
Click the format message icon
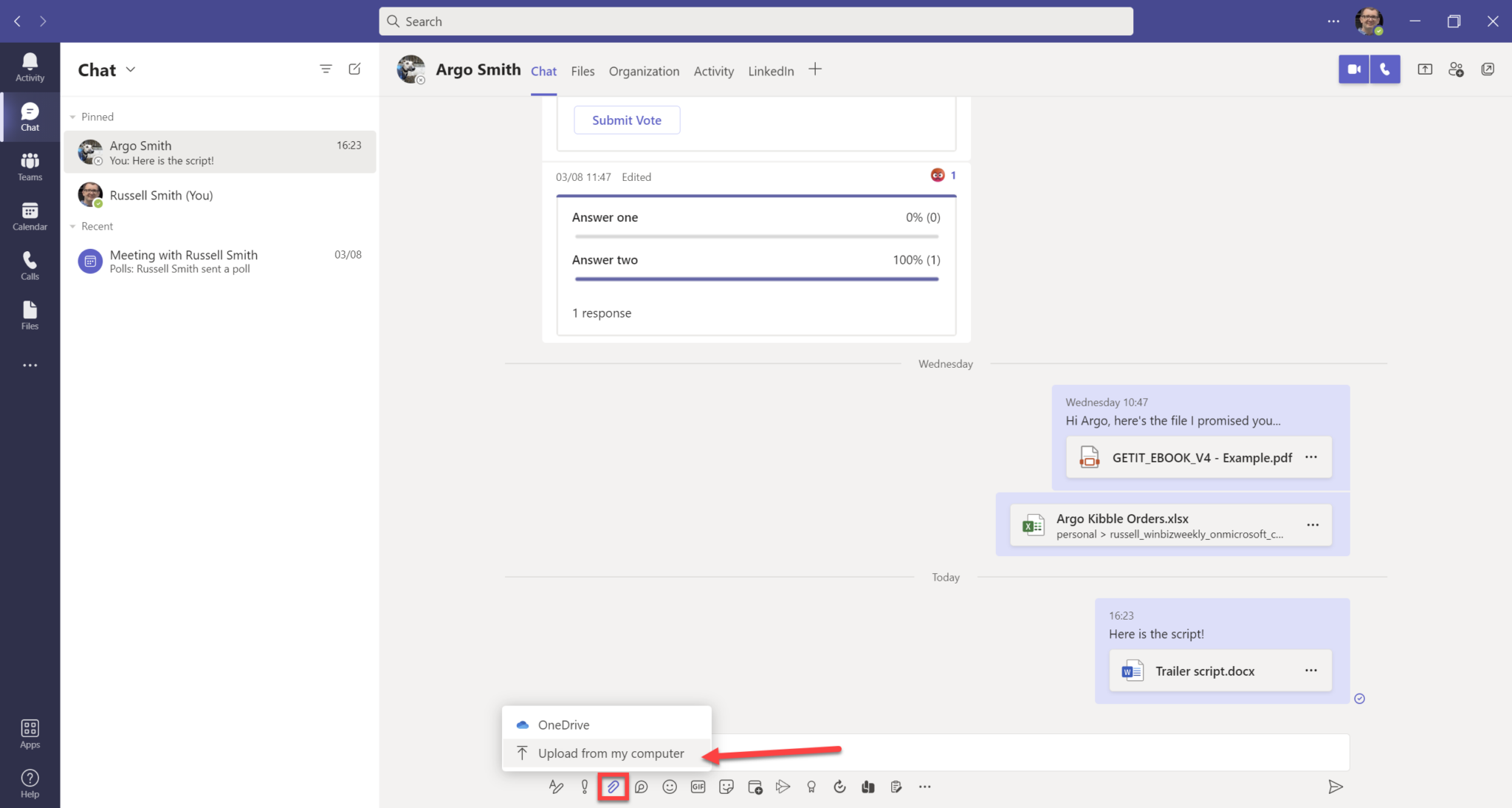coord(555,787)
